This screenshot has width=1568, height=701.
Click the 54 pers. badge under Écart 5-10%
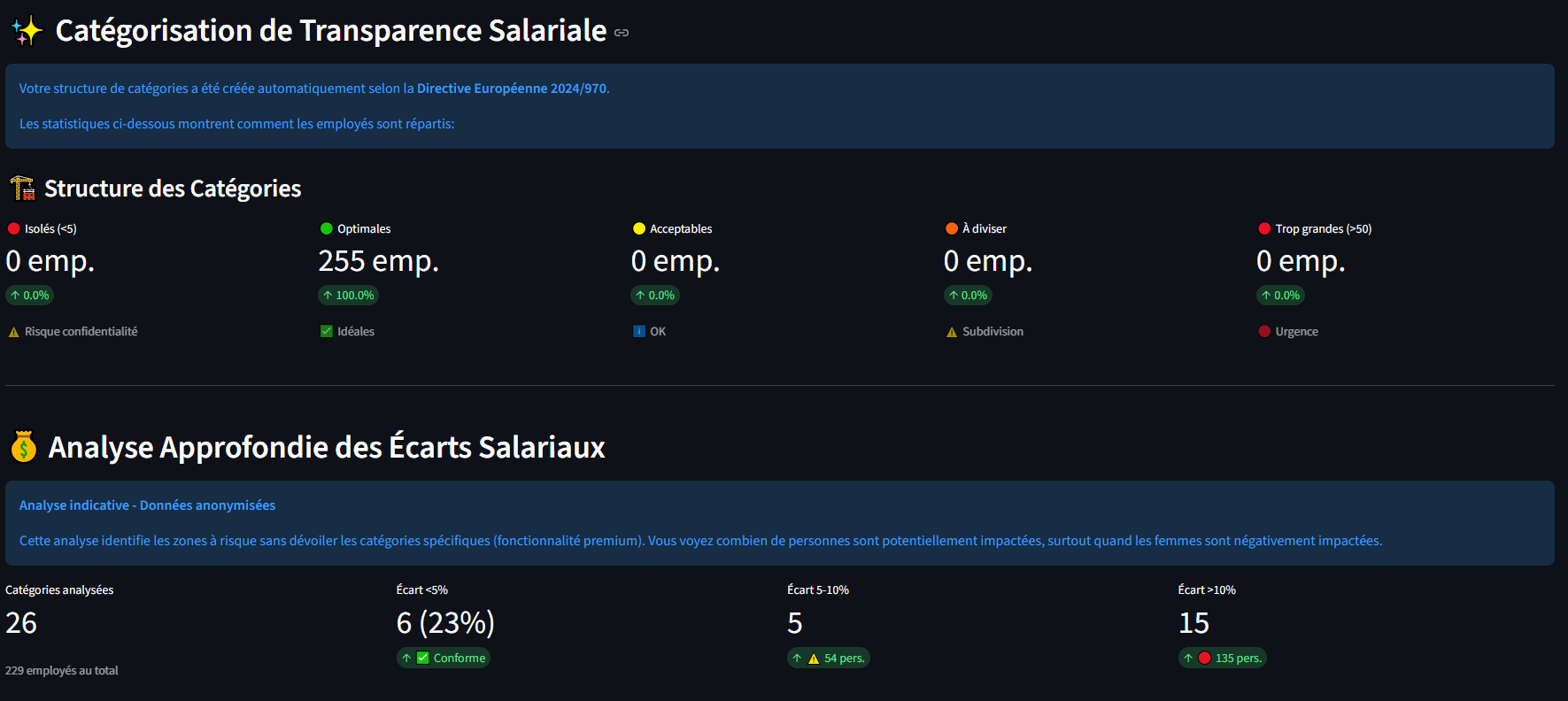[x=829, y=658]
